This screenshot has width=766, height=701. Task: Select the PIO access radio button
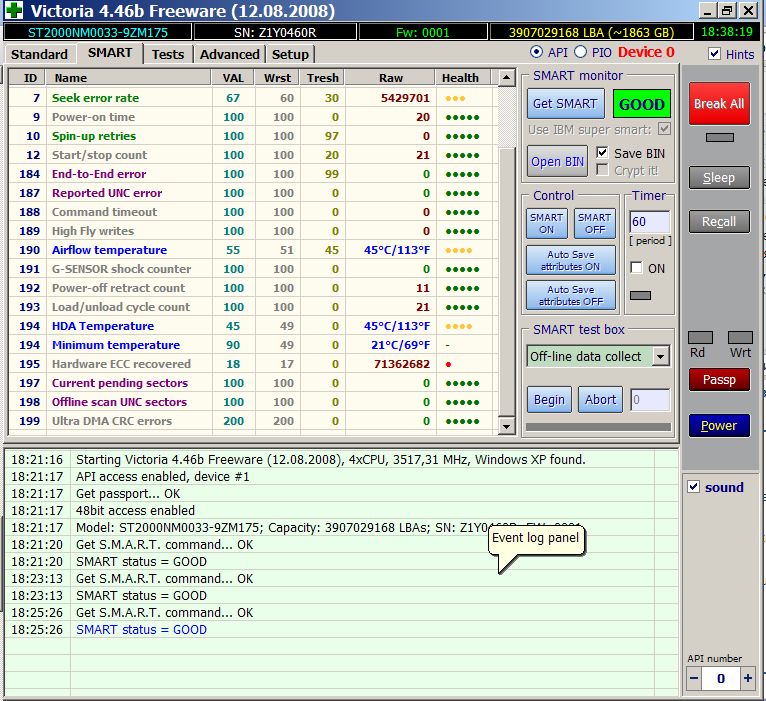point(580,52)
